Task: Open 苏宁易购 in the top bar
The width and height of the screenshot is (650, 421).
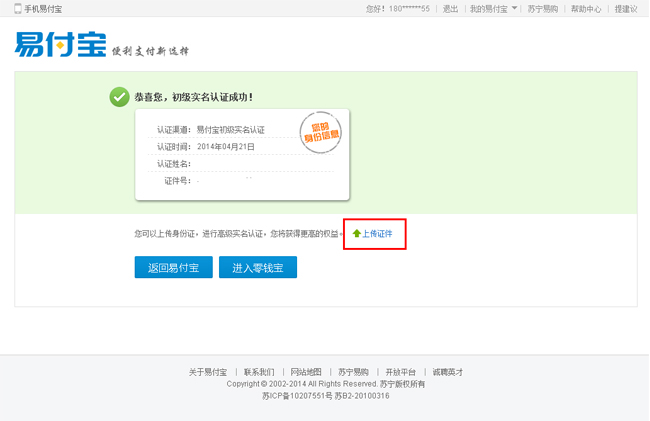Action: click(x=543, y=8)
